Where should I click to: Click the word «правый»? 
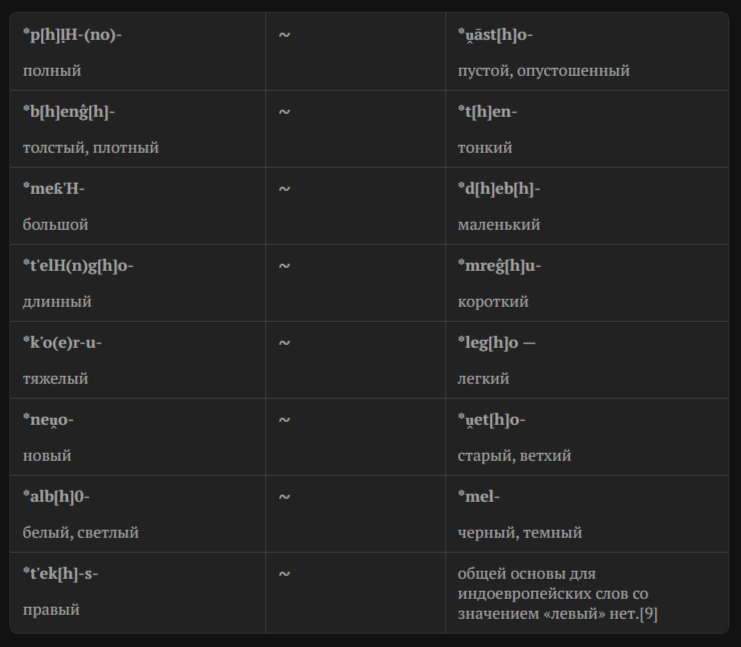tap(51, 610)
